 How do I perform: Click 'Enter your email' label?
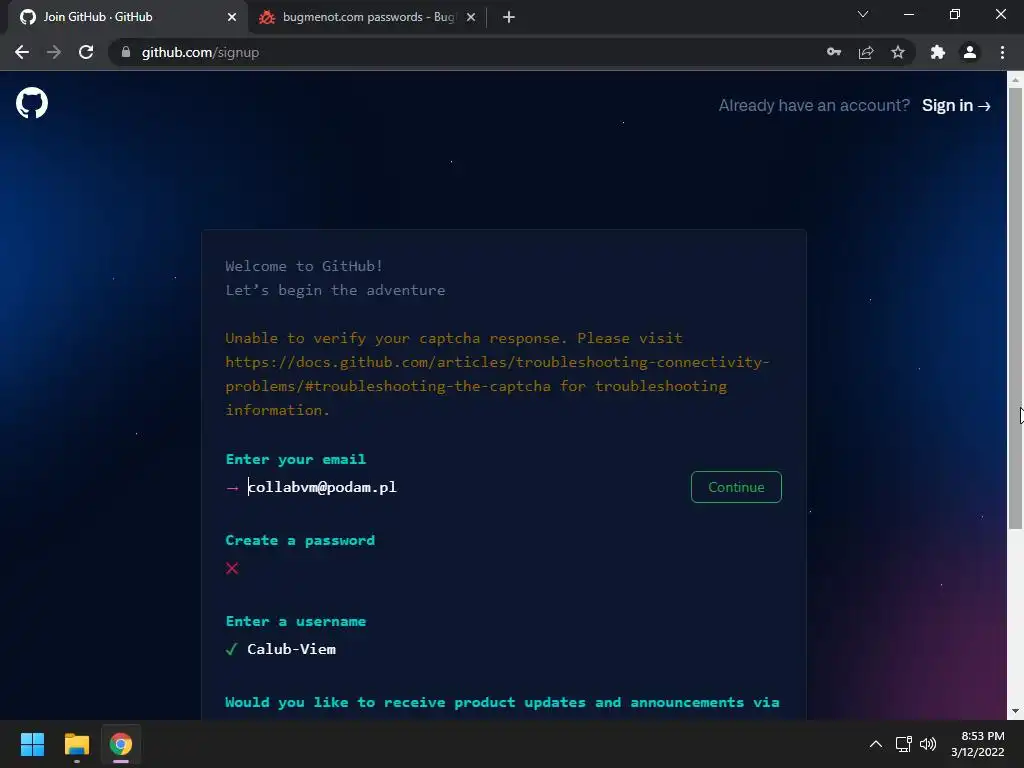click(296, 459)
